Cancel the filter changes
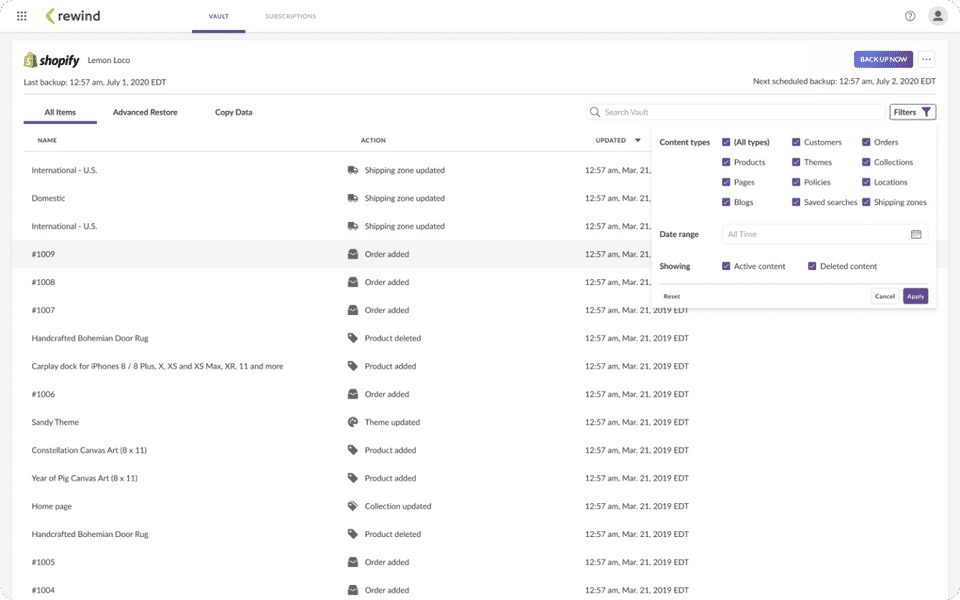The height and width of the screenshot is (600, 960). (x=885, y=296)
